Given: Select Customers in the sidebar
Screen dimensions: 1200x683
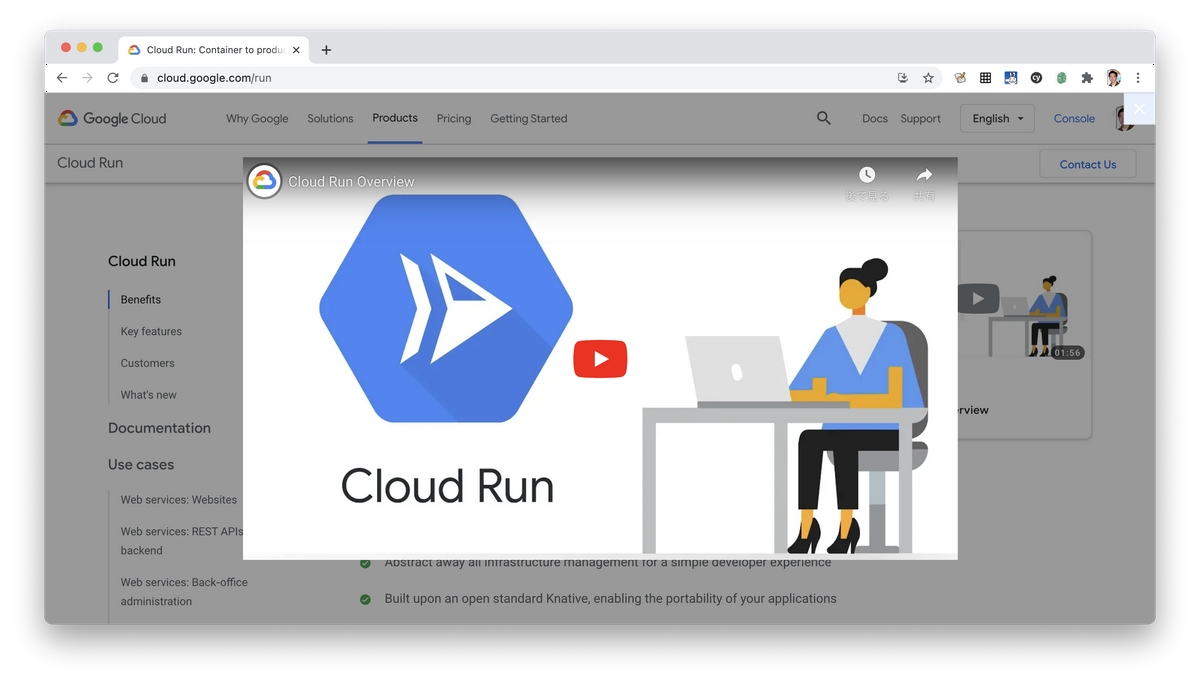Looking at the screenshot, I should pos(147,363).
